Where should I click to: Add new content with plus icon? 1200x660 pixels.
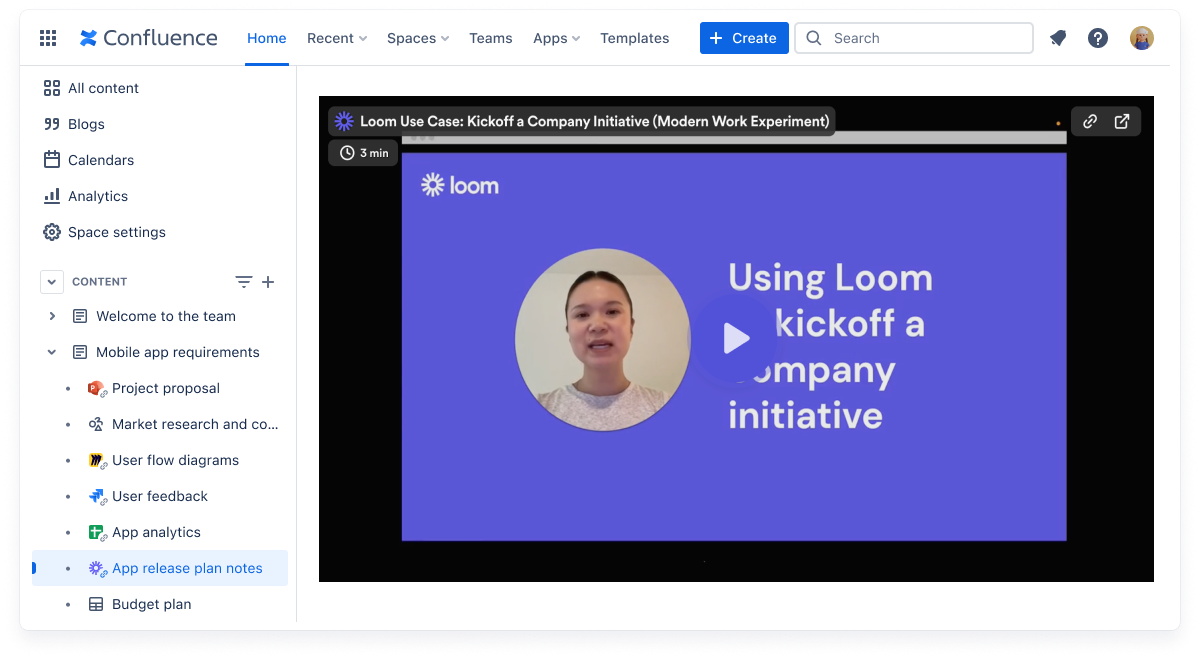(x=268, y=282)
